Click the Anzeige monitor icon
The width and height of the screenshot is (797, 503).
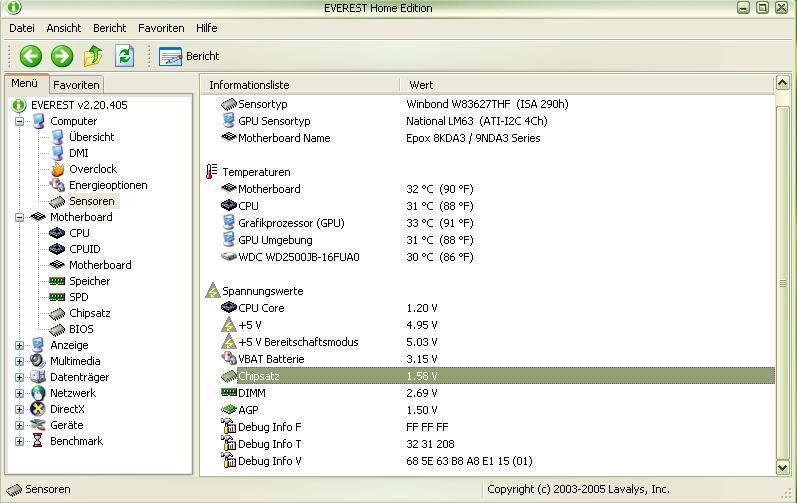coord(38,344)
